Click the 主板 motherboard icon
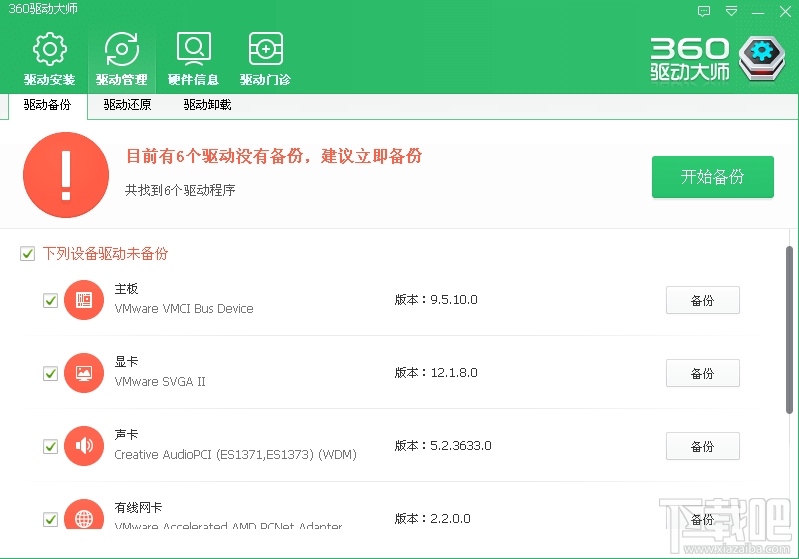Image resolution: width=799 pixels, height=559 pixels. pyautogui.click(x=84, y=300)
